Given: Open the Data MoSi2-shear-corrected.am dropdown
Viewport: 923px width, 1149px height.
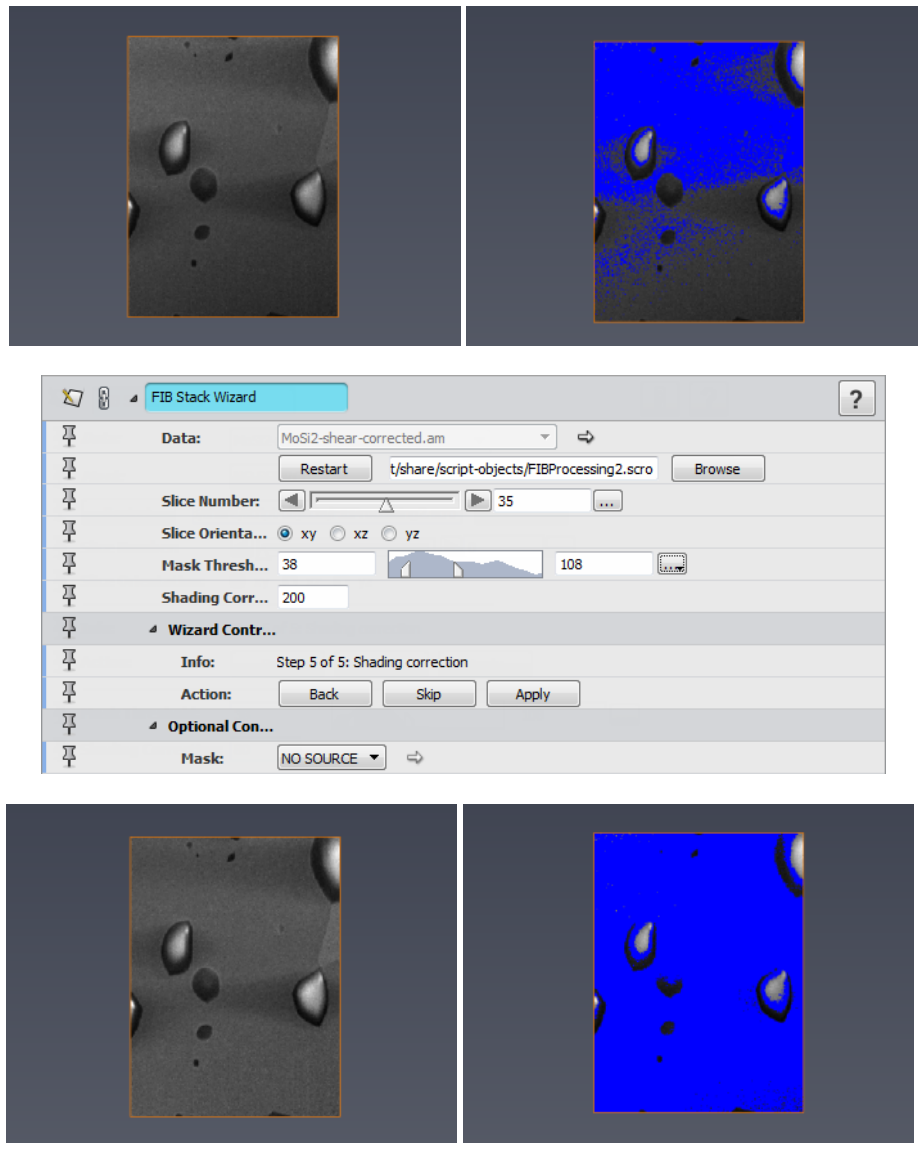Looking at the screenshot, I should pos(417,437).
